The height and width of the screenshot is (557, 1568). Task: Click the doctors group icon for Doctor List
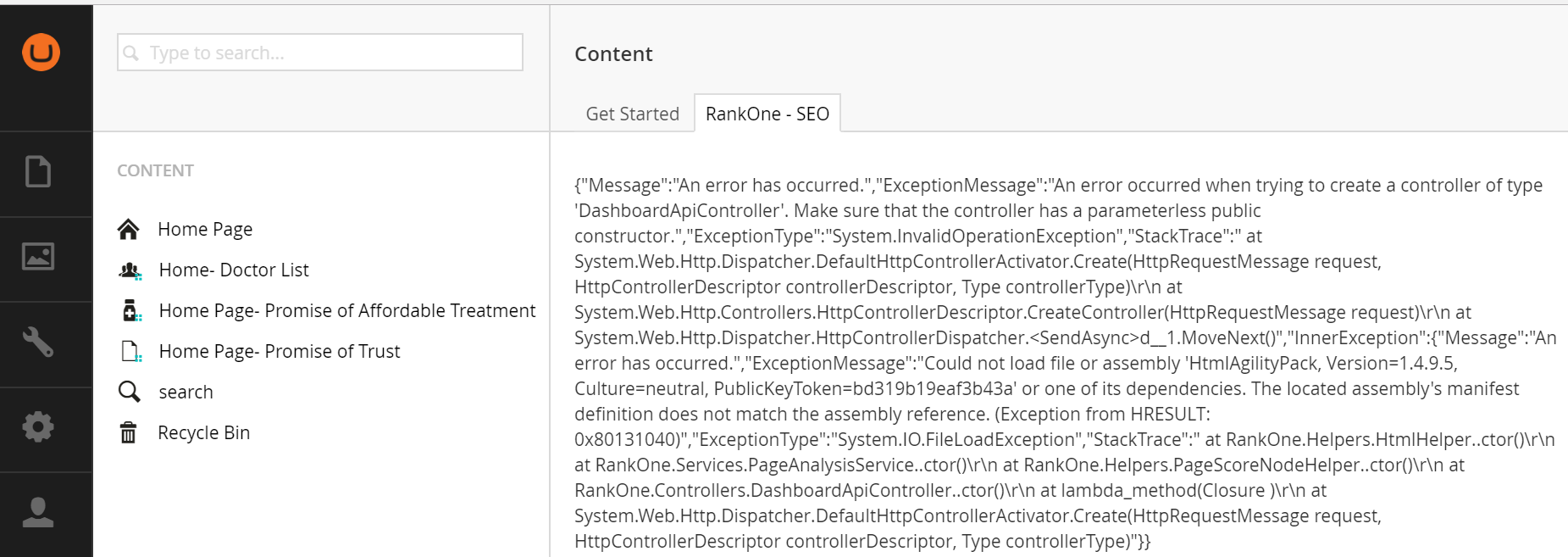tap(130, 270)
